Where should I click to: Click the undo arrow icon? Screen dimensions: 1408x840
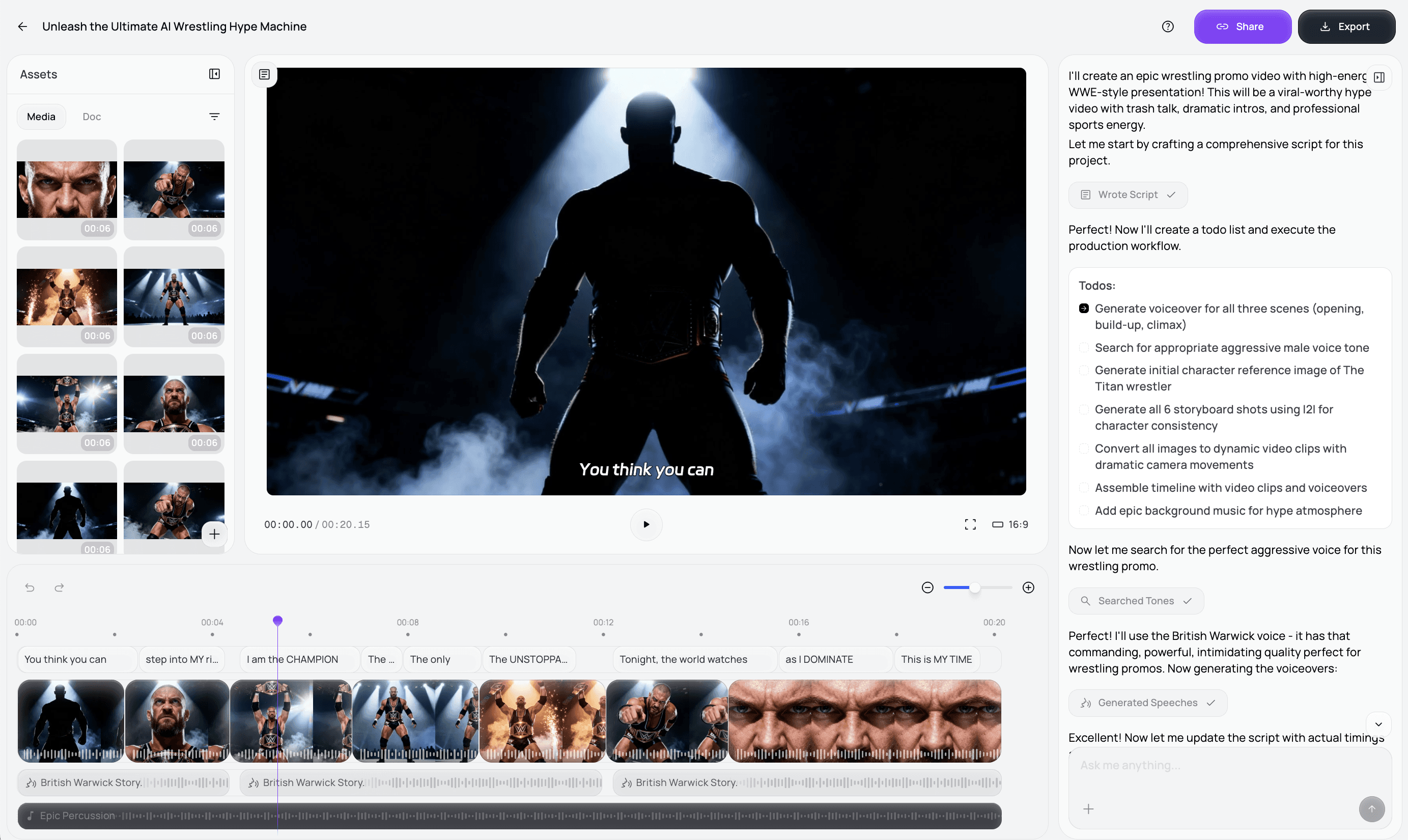tap(30, 587)
